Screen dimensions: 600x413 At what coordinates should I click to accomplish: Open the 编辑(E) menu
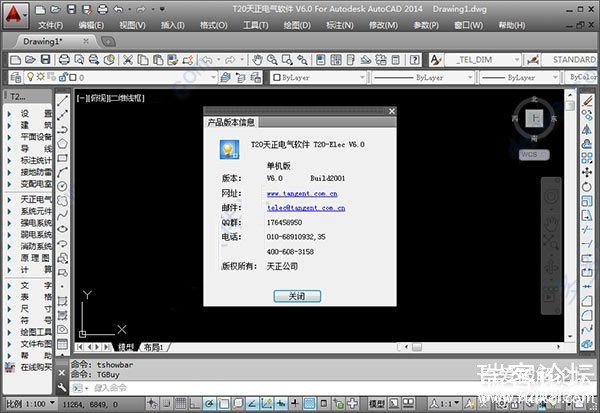click(91, 26)
